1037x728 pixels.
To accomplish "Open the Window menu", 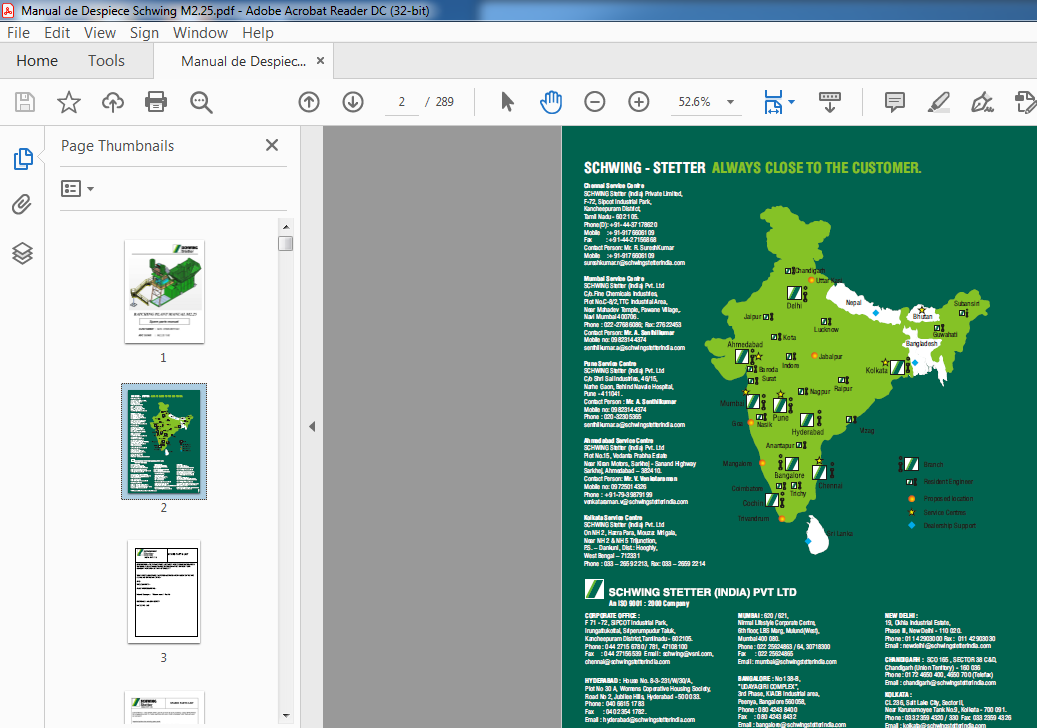I will [x=200, y=33].
